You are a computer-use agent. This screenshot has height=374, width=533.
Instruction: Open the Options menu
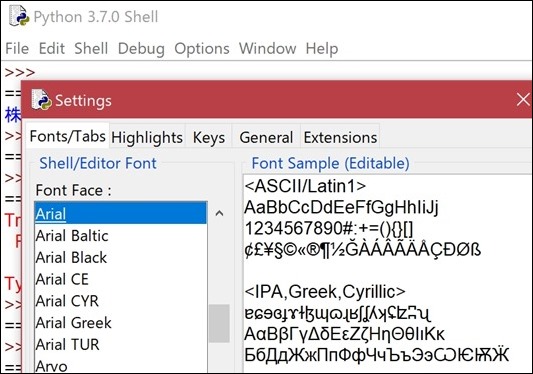coord(202,49)
